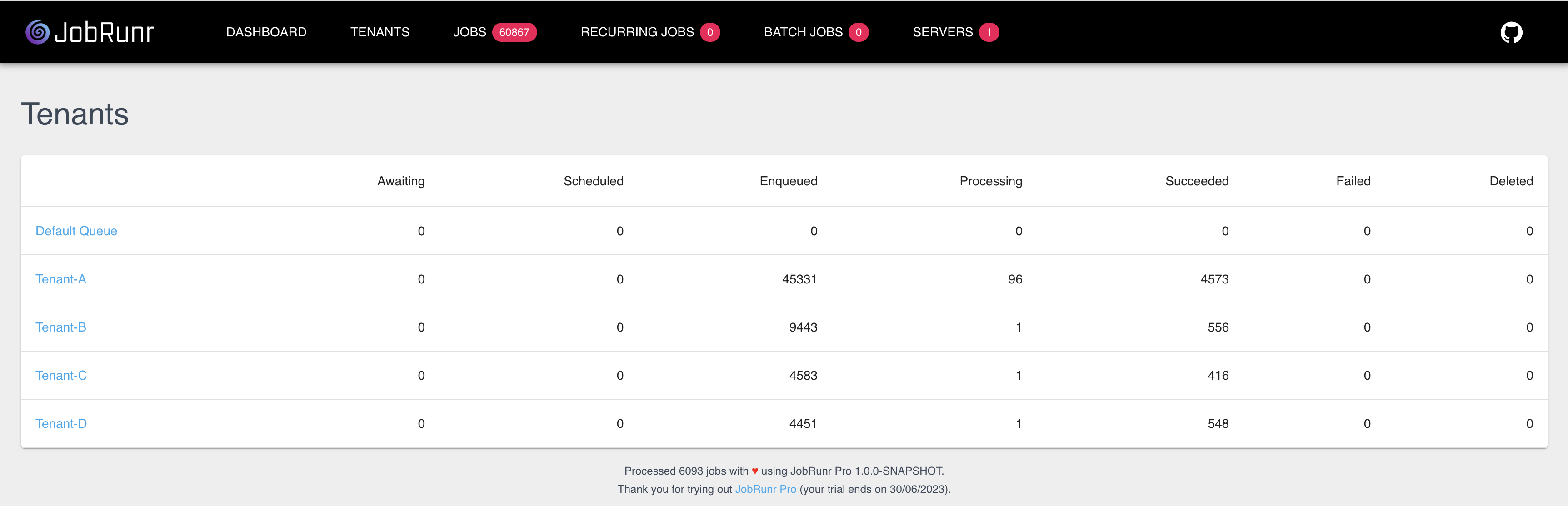
Task: Click the JobRunr spiral logo icon
Action: (x=37, y=32)
